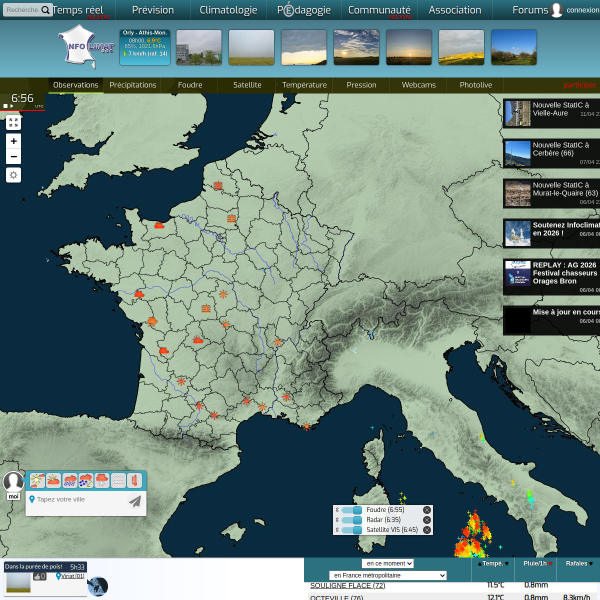The width and height of the screenshot is (600, 600).
Task: Select thermometer temperature icon
Action: [134, 480]
